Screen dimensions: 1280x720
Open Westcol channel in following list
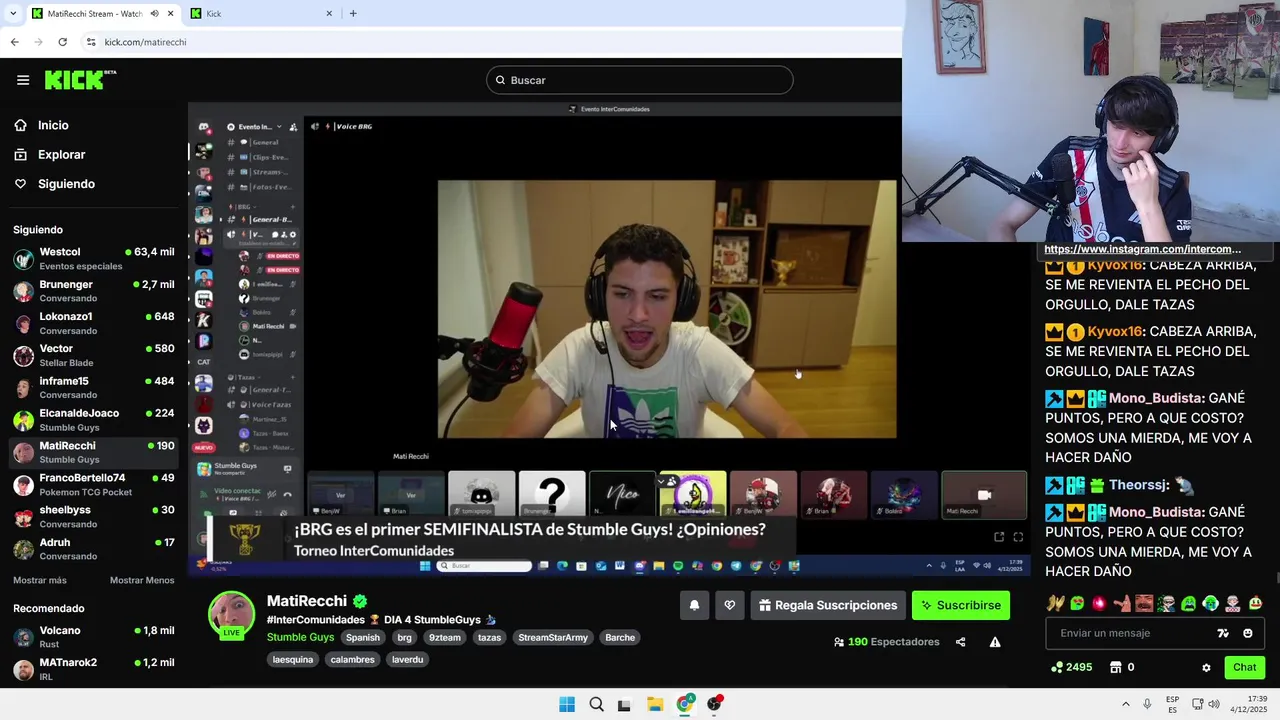(94, 259)
